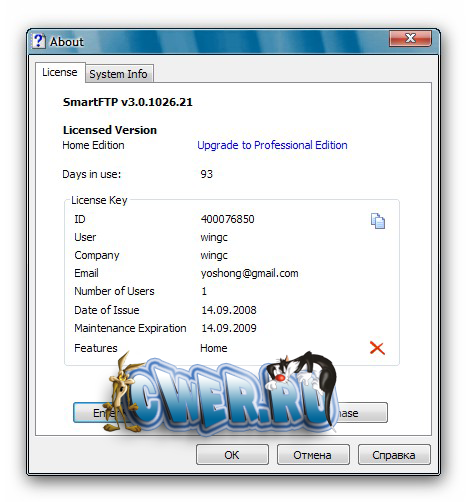Click the Maintenance Expiration date 14.09.2009
467x502 pixels.
click(229, 328)
